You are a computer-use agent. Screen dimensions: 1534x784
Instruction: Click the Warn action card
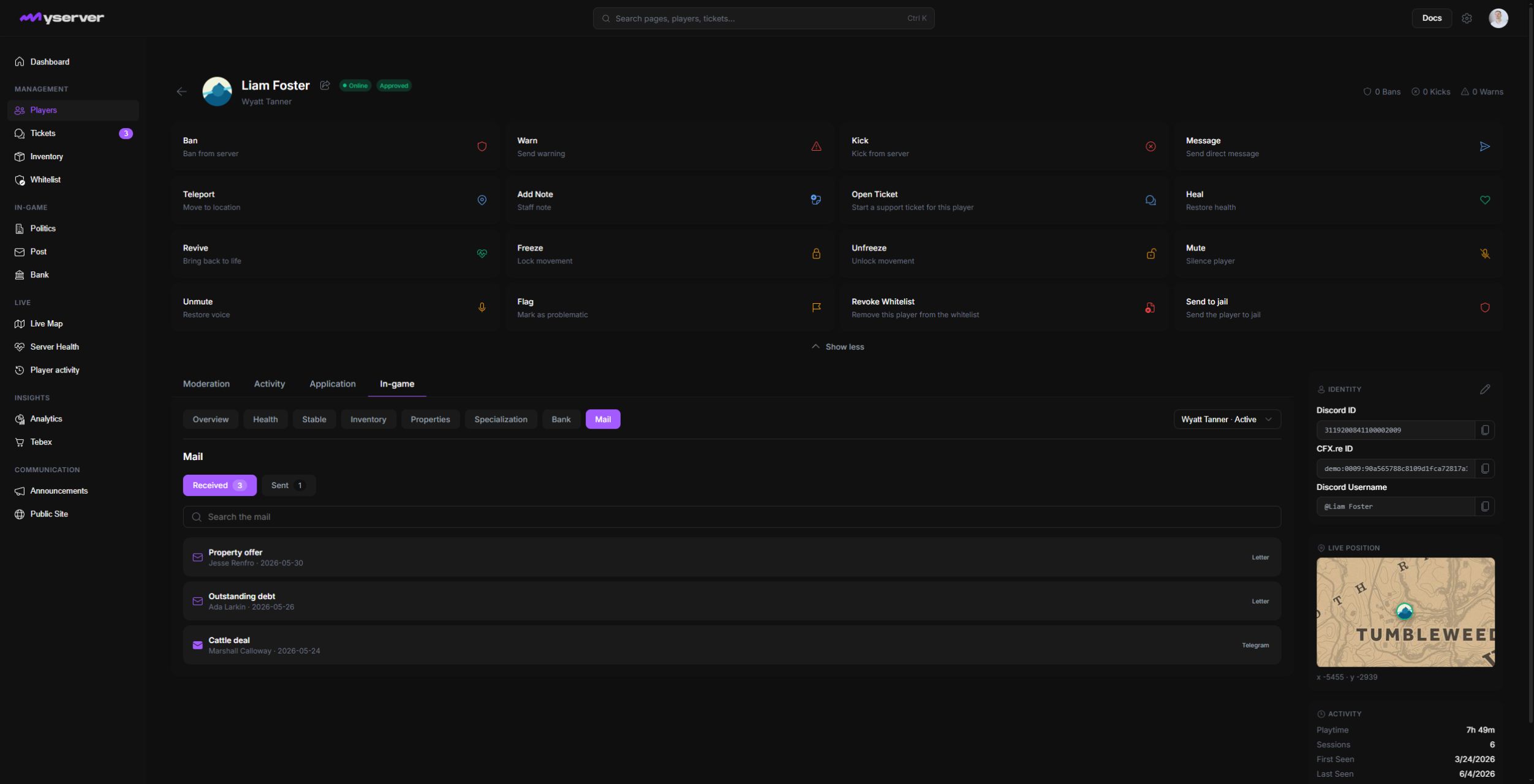point(669,146)
